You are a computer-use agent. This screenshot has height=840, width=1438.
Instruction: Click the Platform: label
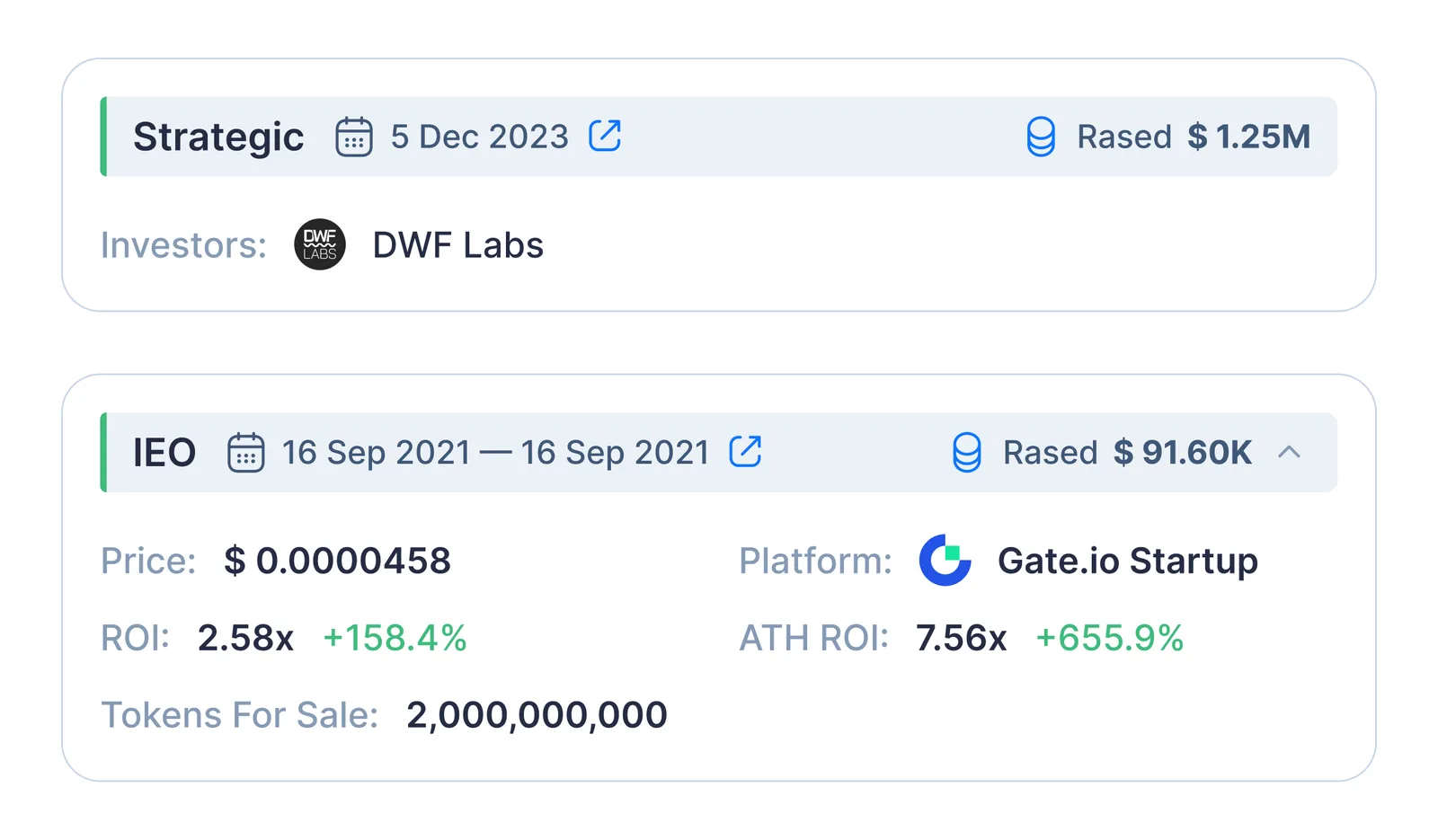click(x=815, y=561)
